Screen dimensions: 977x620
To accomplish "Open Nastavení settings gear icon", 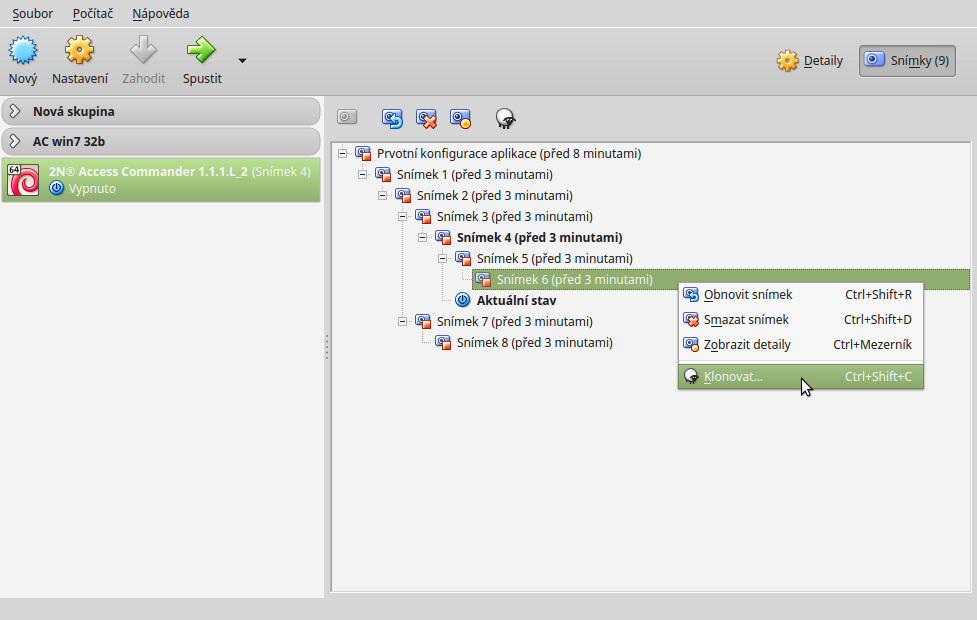I will 79,50.
